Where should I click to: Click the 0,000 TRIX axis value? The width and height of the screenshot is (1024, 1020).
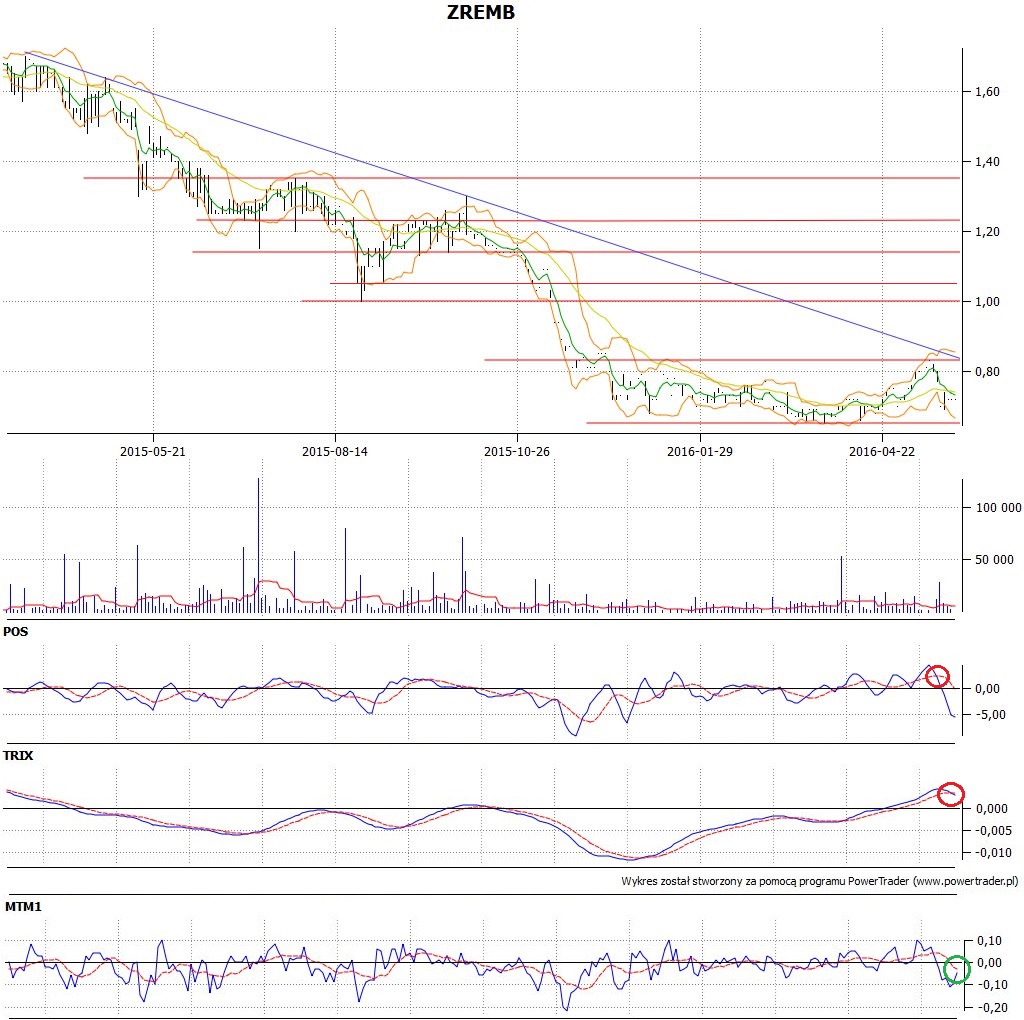pyautogui.click(x=991, y=808)
